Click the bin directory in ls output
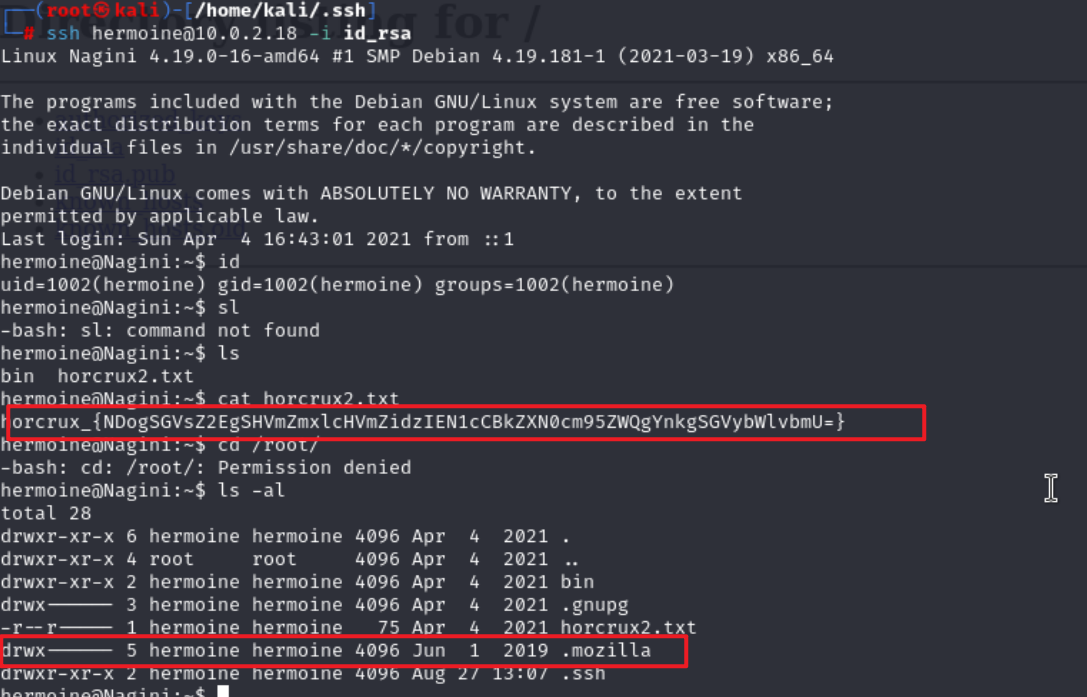Screen dimensions: 1087x697 (17, 376)
